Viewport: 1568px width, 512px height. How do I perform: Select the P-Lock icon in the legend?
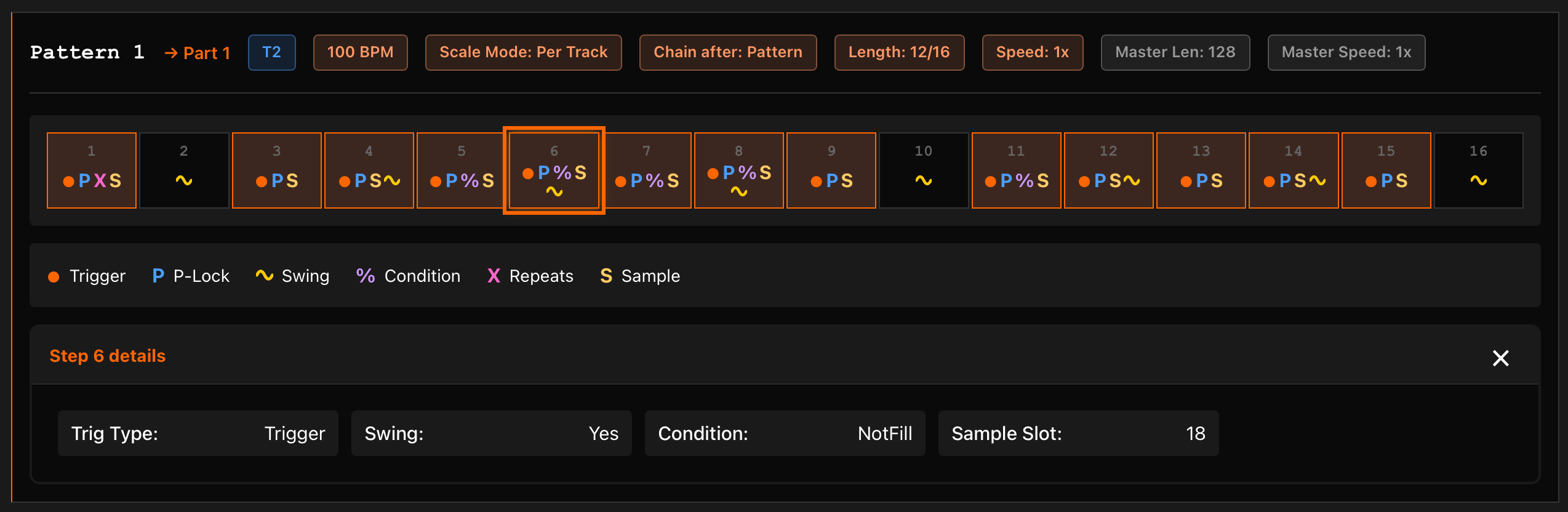tap(158, 275)
